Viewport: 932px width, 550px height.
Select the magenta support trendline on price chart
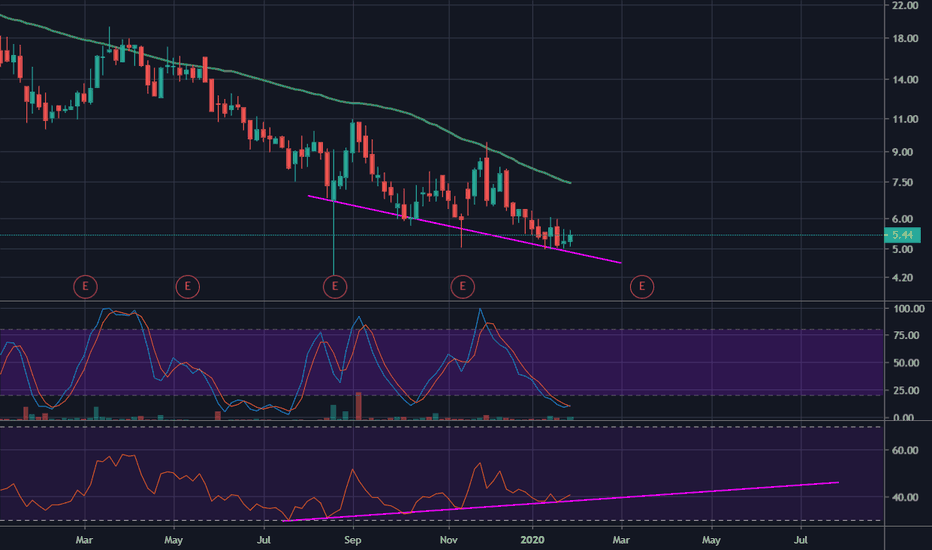click(x=464, y=229)
